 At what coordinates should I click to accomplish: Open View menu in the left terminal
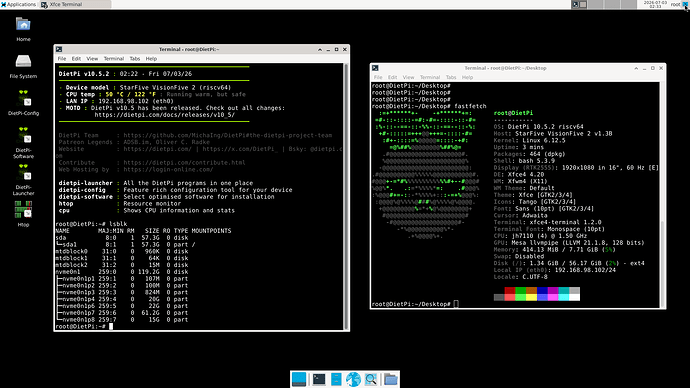coord(92,59)
